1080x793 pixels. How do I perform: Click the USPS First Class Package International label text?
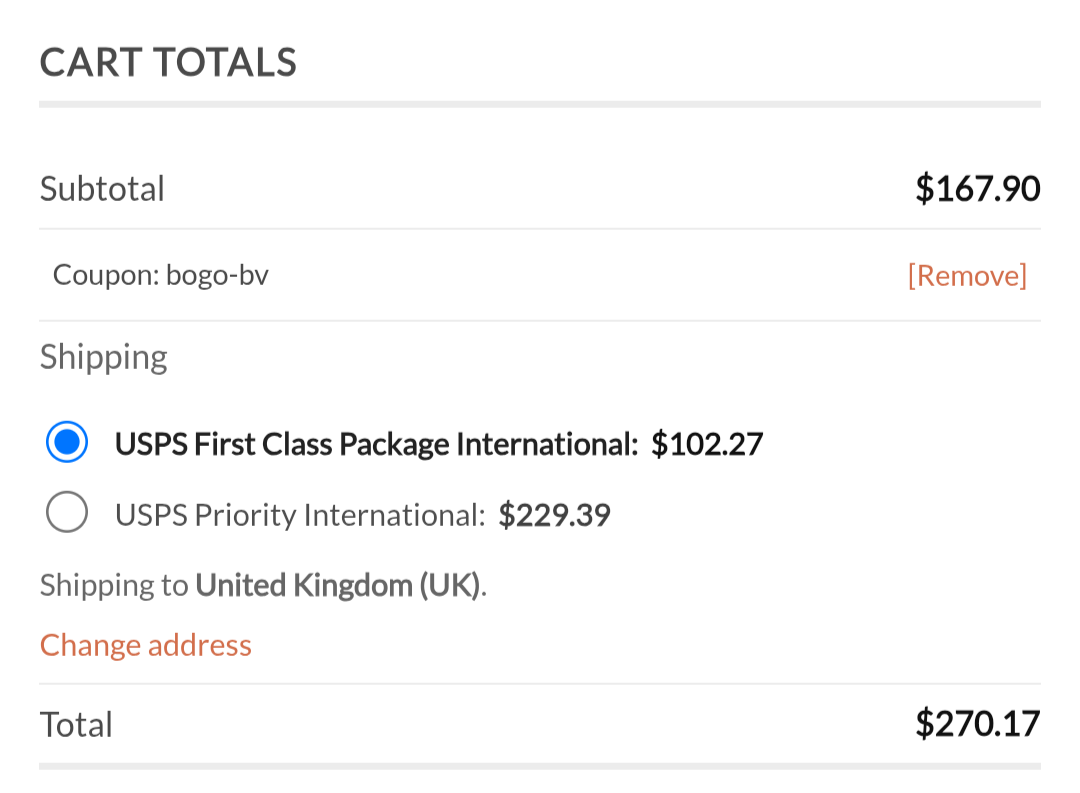[376, 443]
